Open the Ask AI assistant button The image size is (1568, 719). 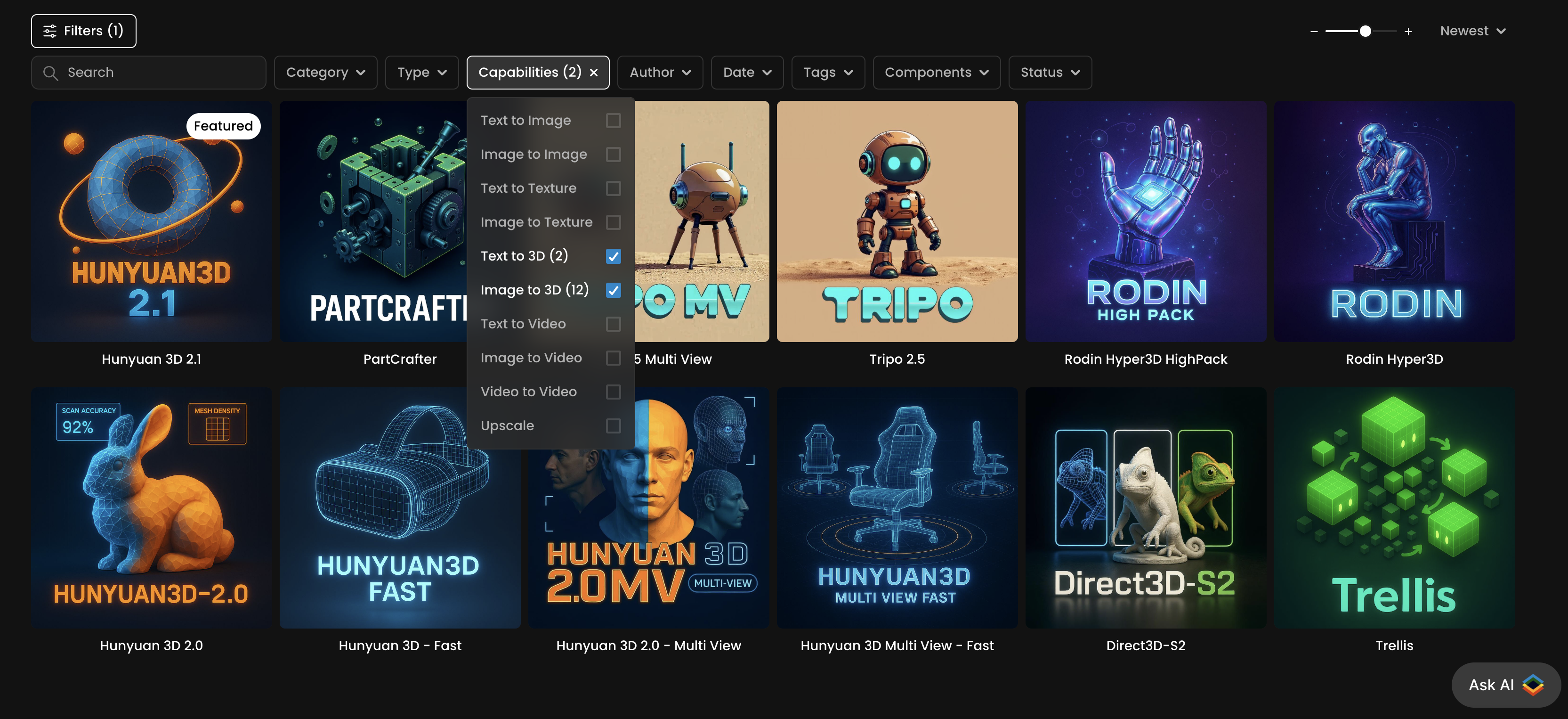(1505, 685)
